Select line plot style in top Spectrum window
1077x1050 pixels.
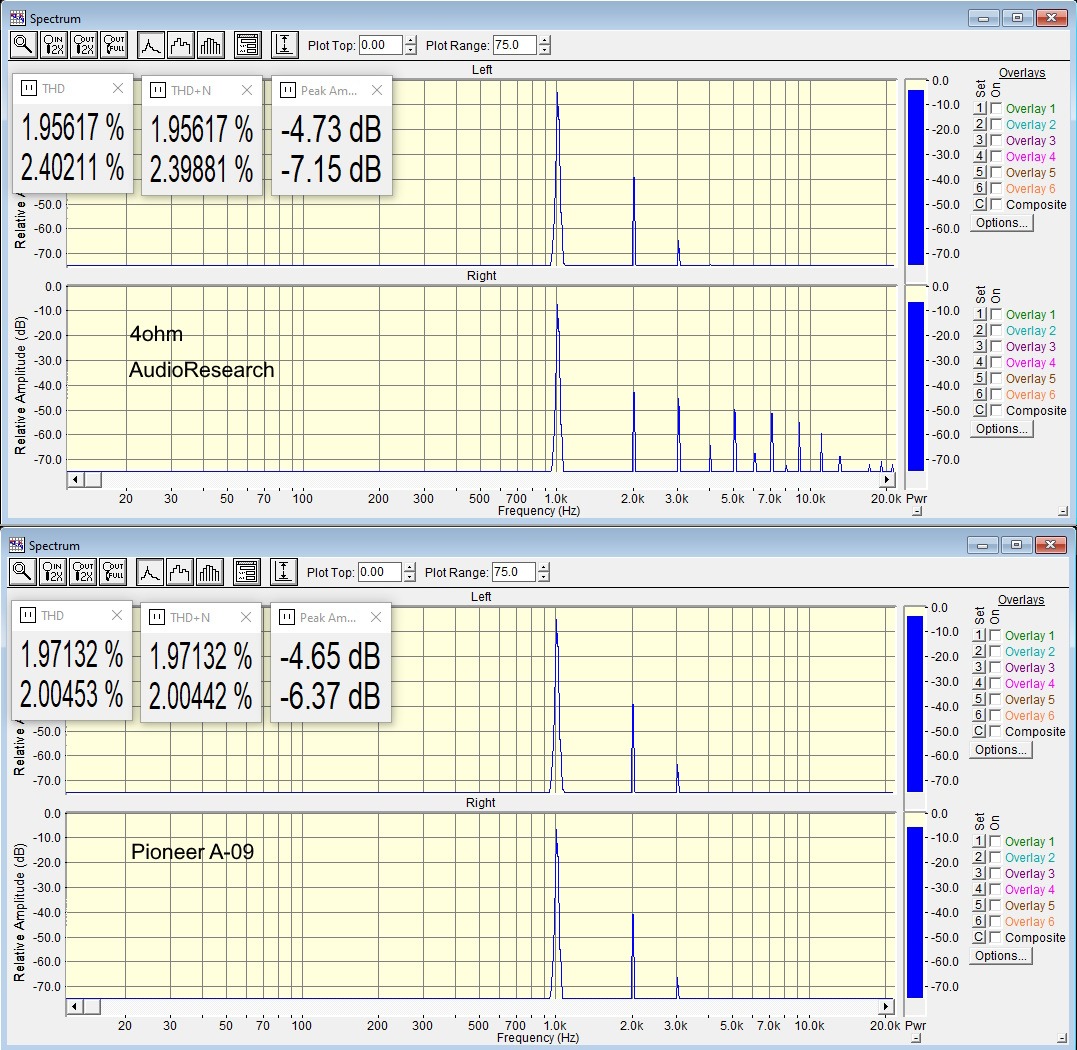click(150, 45)
